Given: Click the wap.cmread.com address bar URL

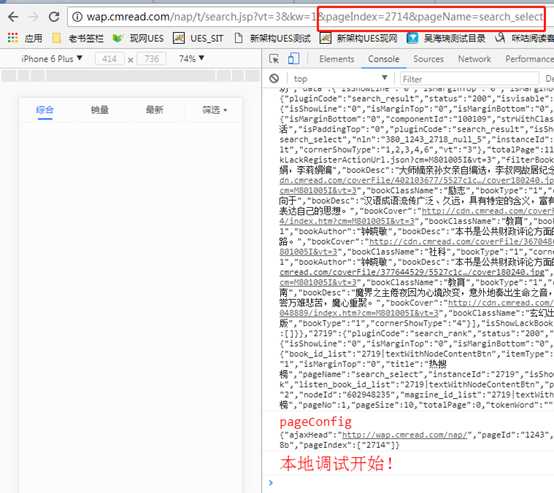Looking at the screenshot, I should (306, 17).
